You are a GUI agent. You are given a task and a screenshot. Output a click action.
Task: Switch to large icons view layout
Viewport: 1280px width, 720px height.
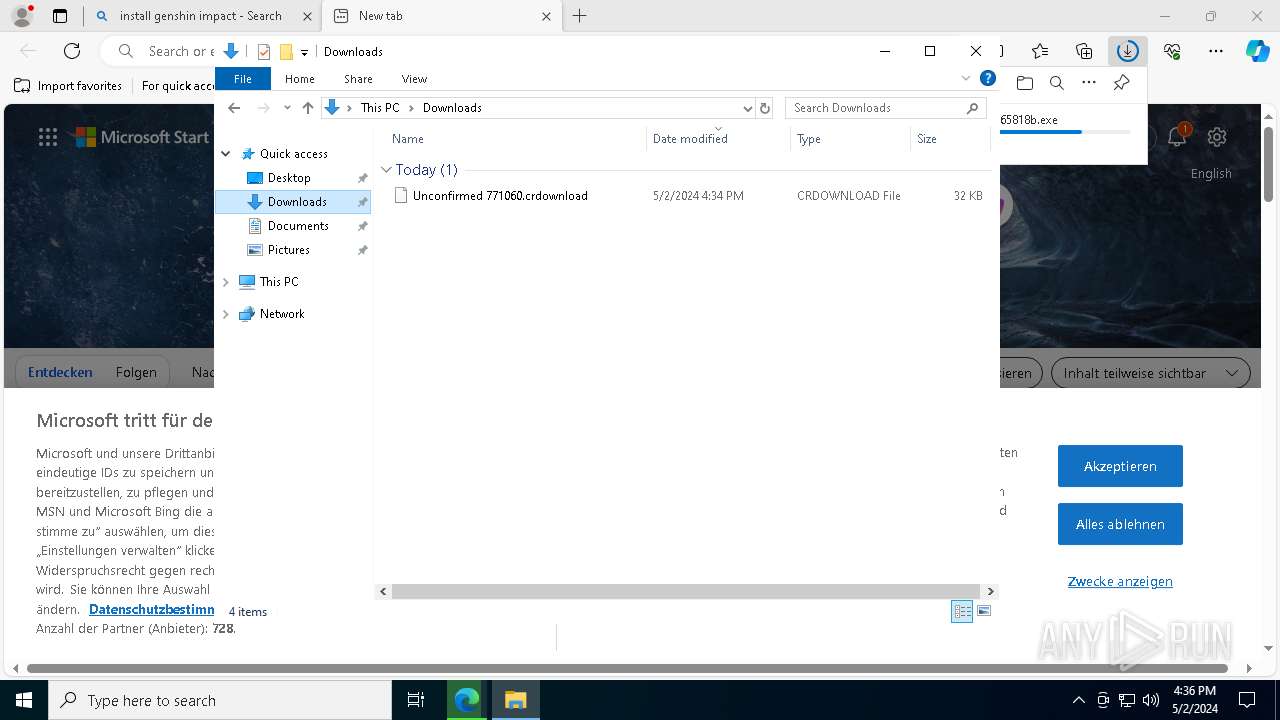pos(984,611)
